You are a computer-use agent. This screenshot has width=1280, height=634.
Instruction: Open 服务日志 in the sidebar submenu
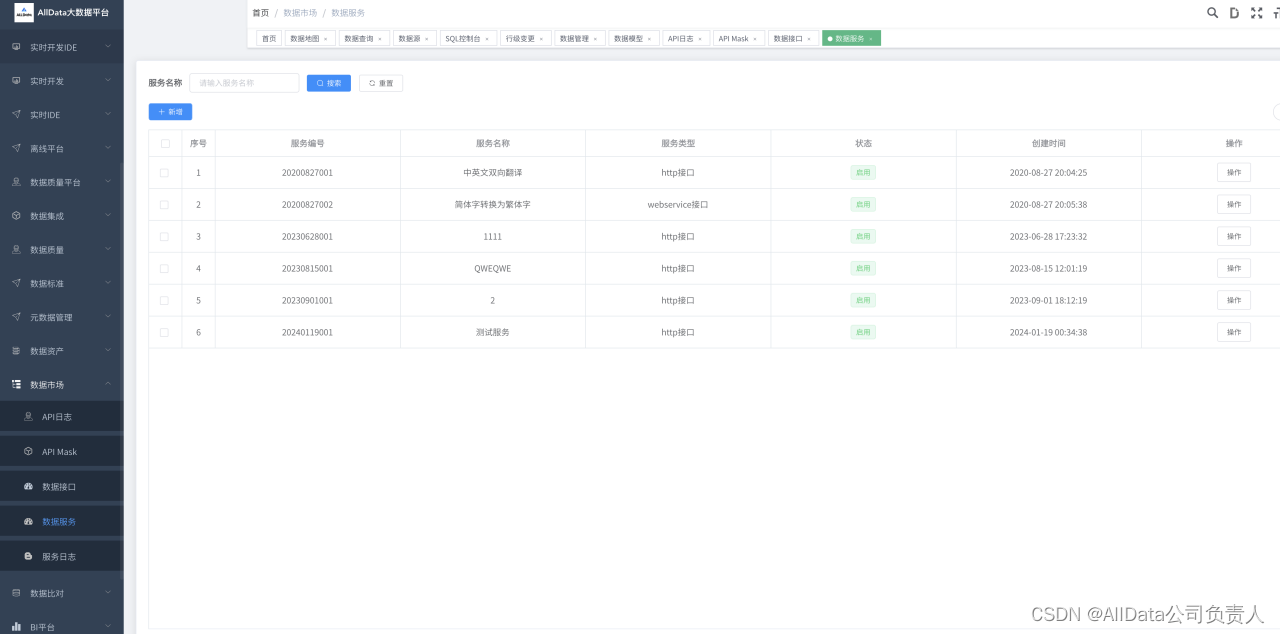[x=61, y=556]
